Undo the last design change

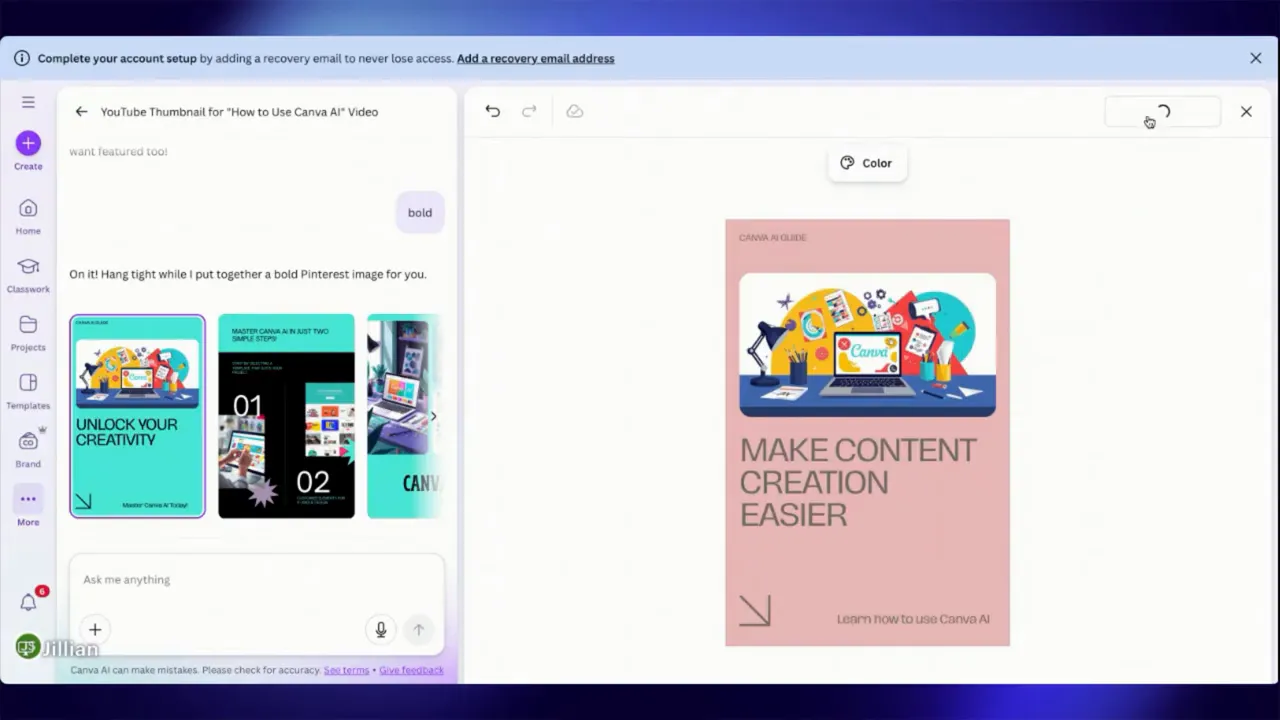[492, 111]
